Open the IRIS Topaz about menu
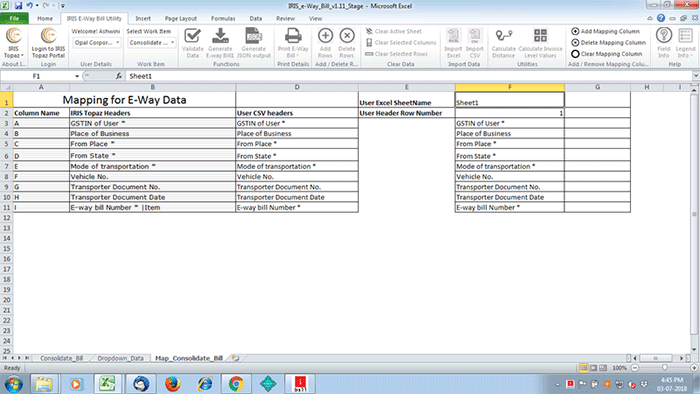 [x=13, y=43]
